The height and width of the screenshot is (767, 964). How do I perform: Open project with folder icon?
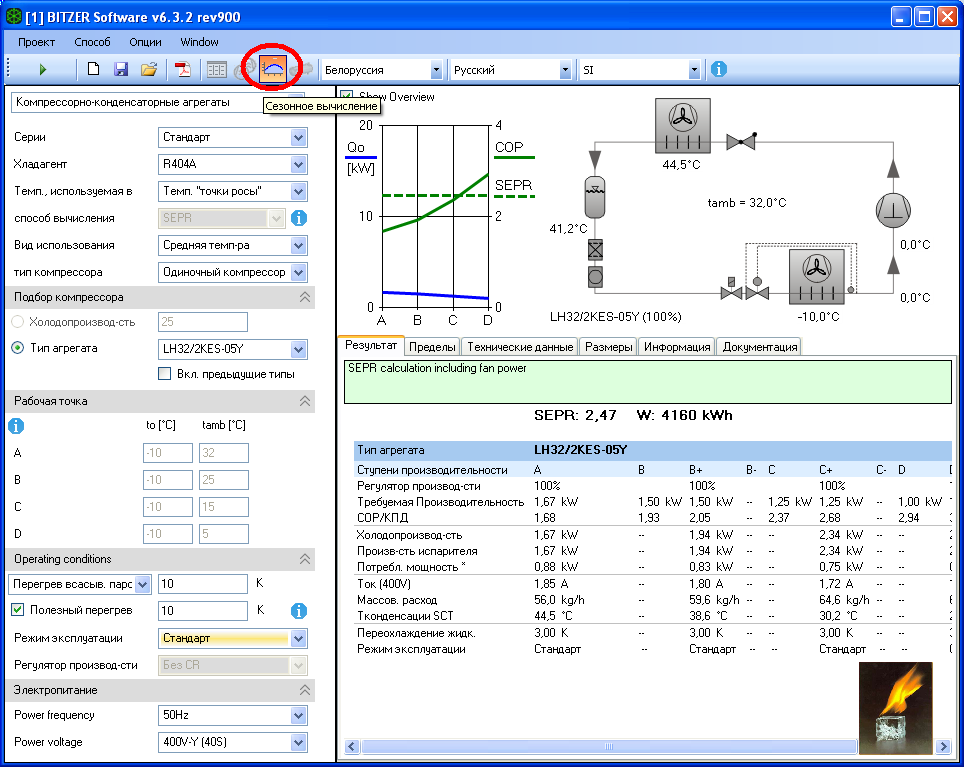(149, 69)
